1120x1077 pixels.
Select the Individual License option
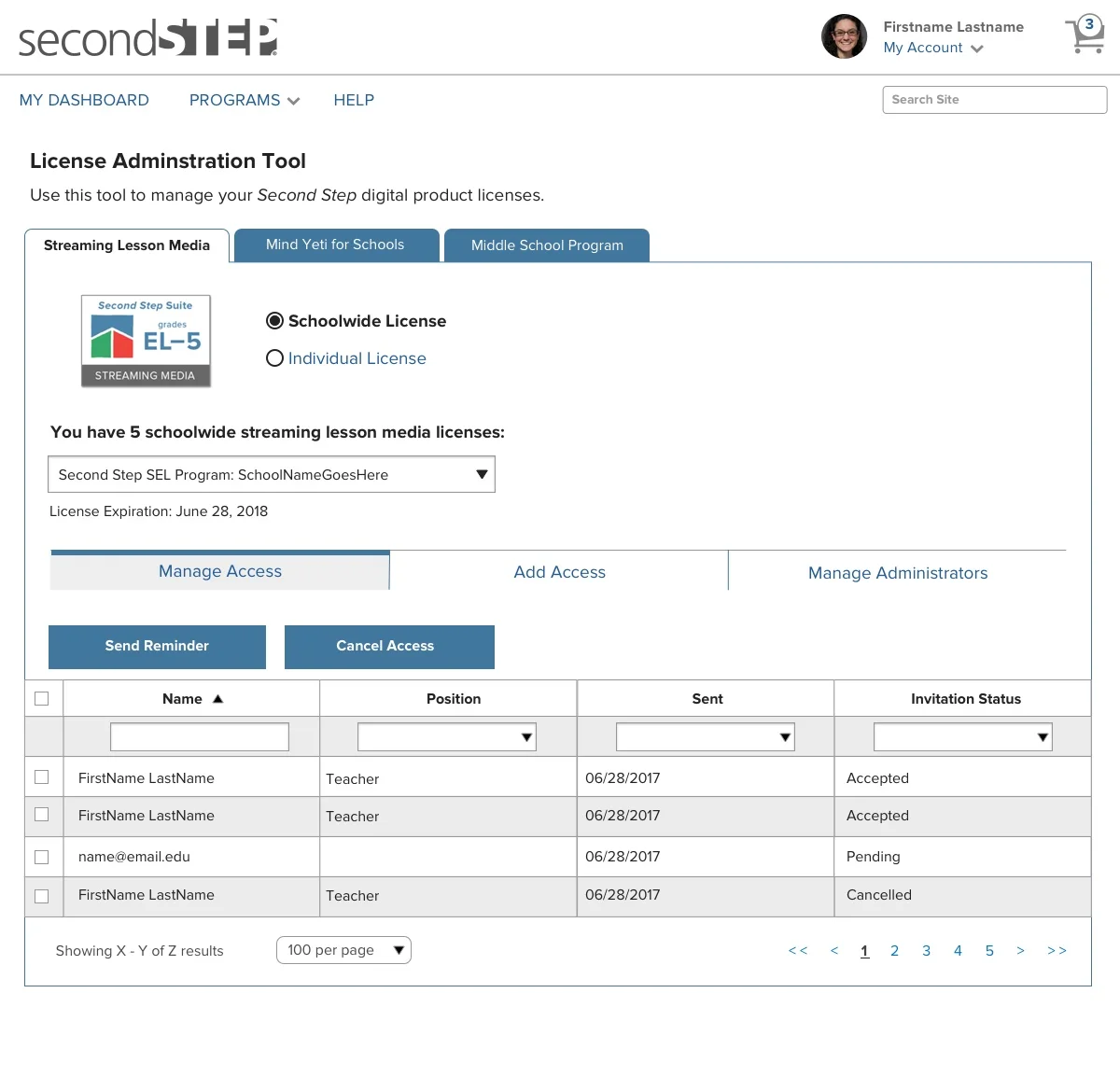point(274,357)
